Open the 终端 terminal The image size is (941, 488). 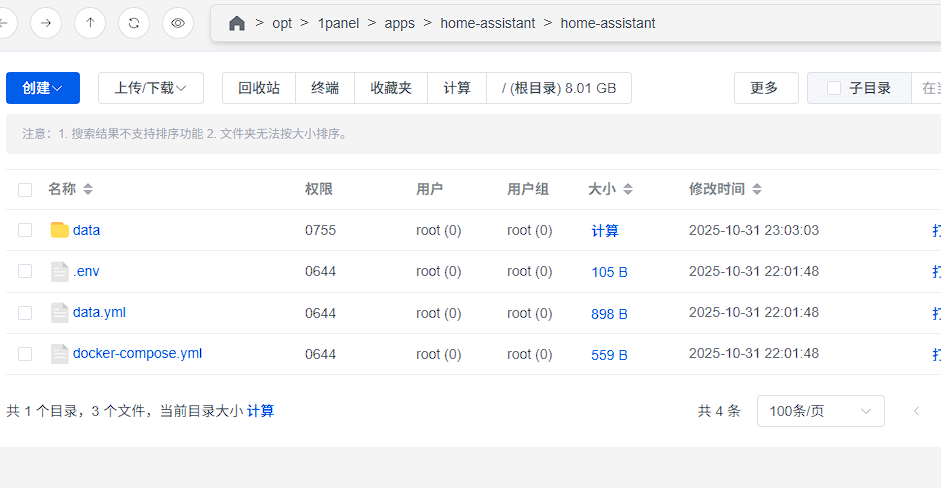[x=325, y=88]
